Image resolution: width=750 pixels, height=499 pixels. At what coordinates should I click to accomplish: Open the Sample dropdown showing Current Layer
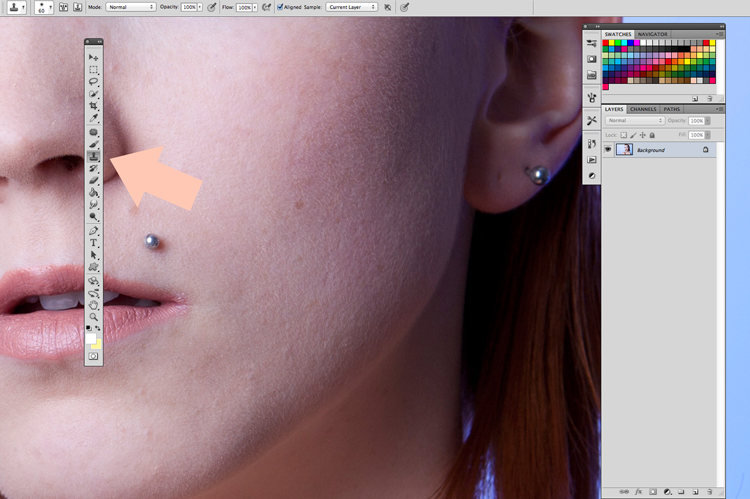pos(352,7)
